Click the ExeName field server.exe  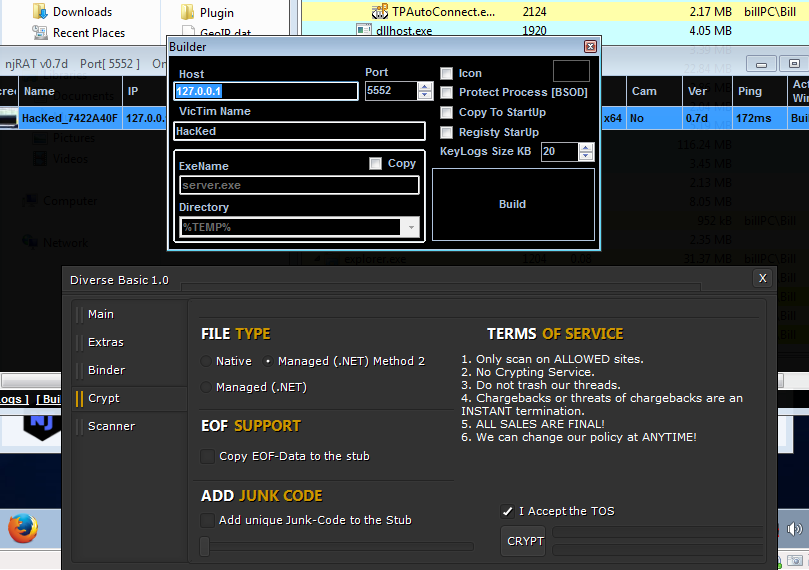pyautogui.click(x=299, y=185)
